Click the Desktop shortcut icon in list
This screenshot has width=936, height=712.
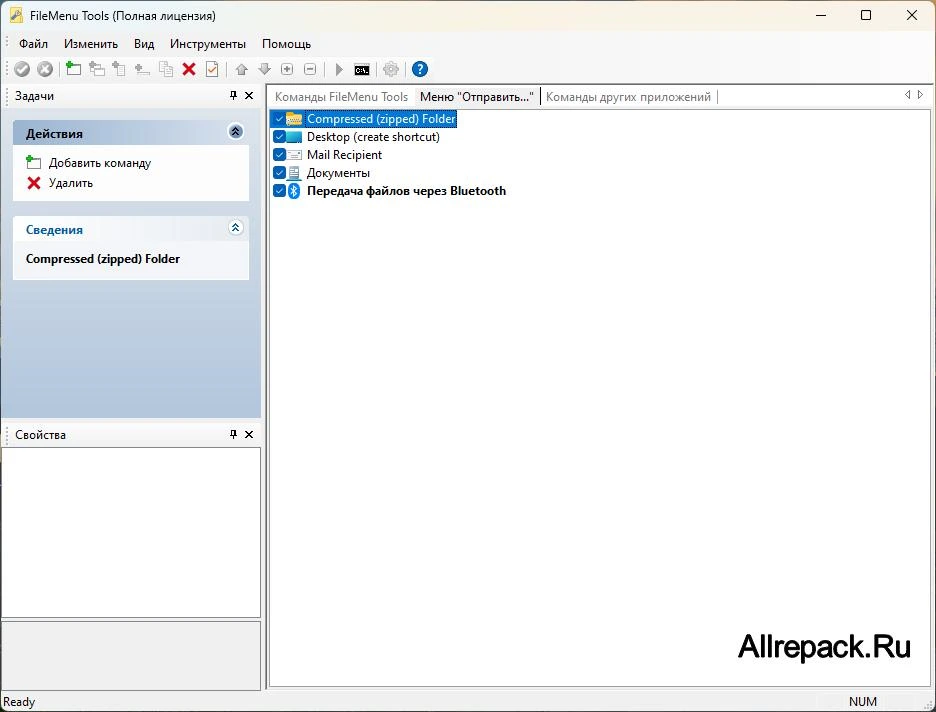click(x=294, y=137)
